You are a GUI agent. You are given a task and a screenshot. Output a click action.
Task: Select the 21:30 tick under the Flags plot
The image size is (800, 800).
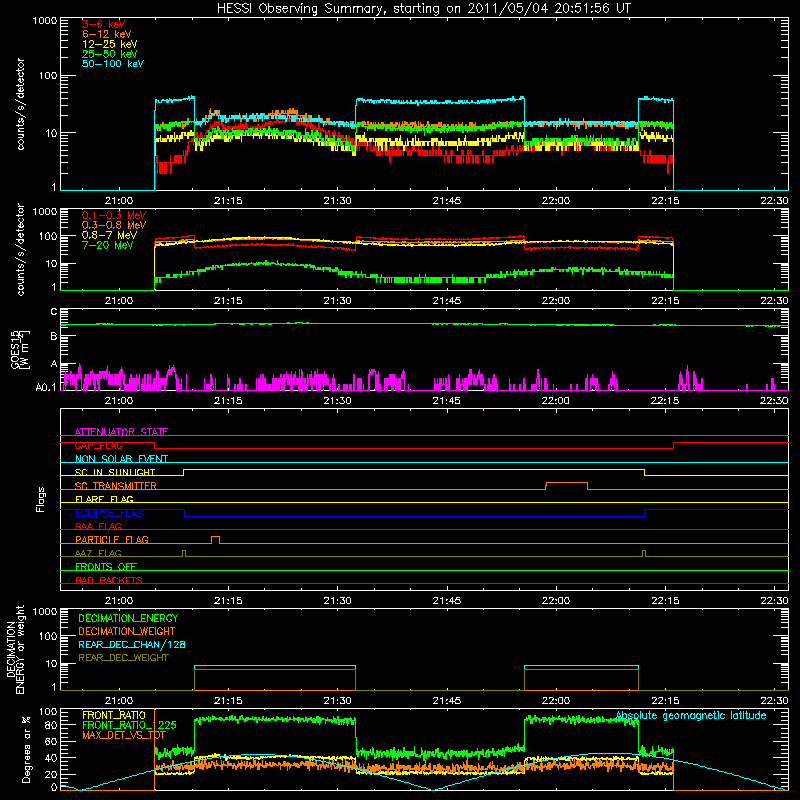coord(337,601)
